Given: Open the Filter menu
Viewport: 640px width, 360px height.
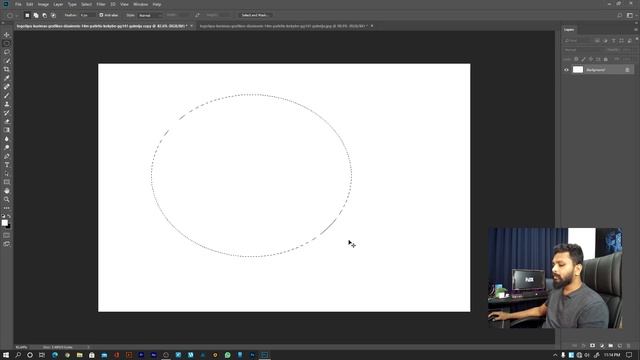Looking at the screenshot, I should click(x=101, y=4).
